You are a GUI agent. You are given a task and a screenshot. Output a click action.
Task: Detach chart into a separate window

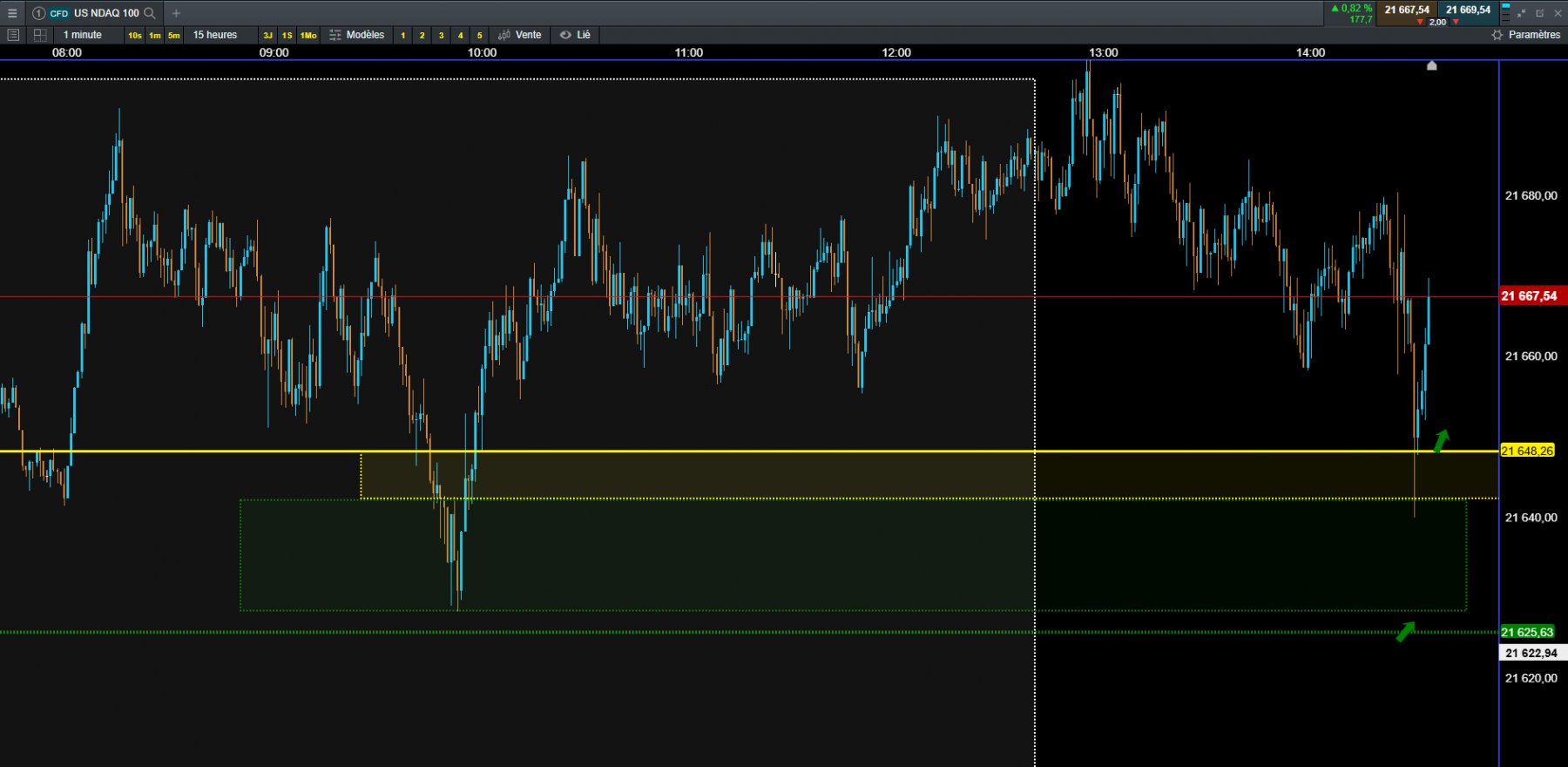[1539, 13]
